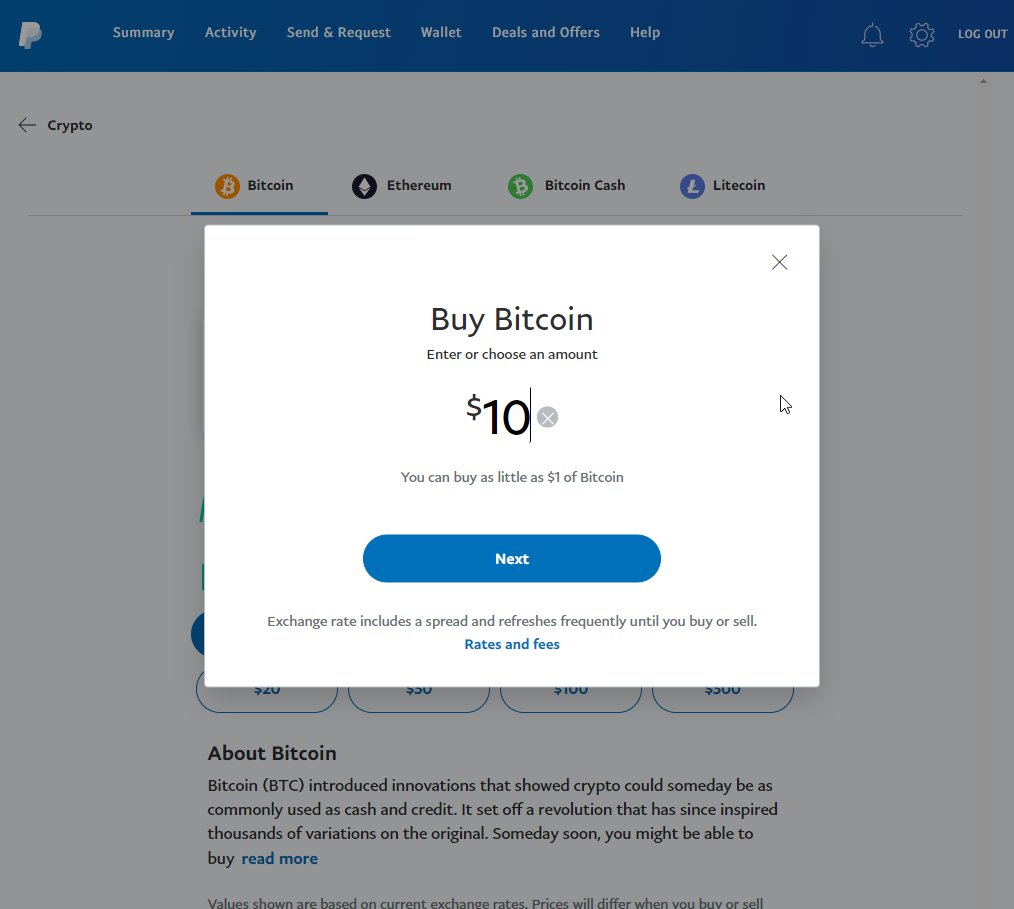Go back using the Crypto back arrow
This screenshot has width=1014, height=909.
[x=26, y=124]
